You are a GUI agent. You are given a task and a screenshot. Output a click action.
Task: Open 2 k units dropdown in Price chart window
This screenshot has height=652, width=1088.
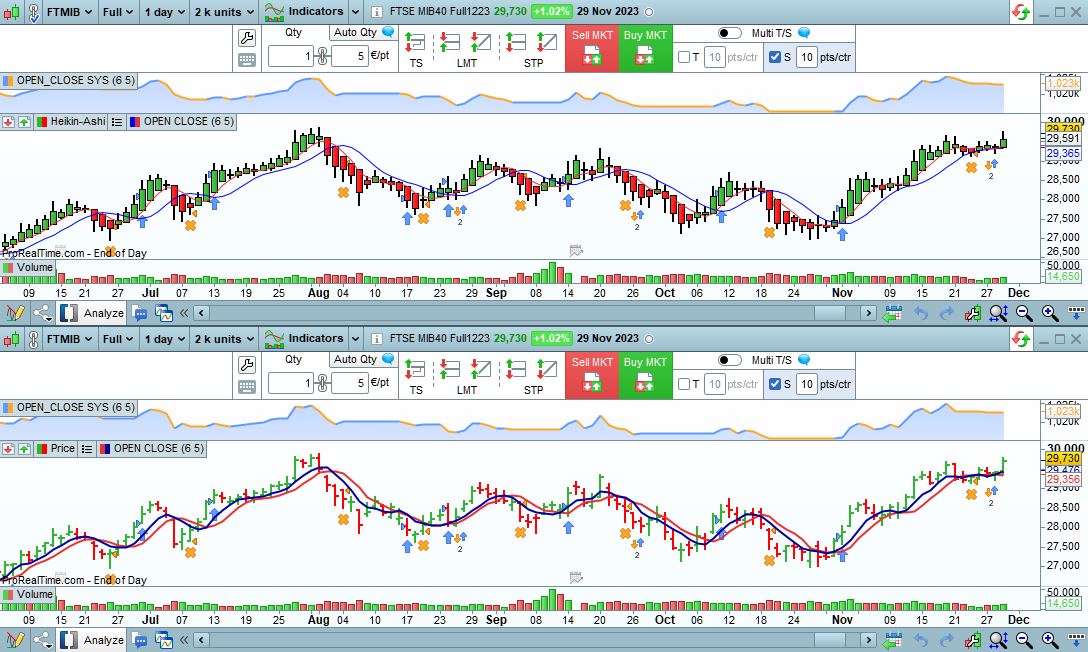[223, 339]
